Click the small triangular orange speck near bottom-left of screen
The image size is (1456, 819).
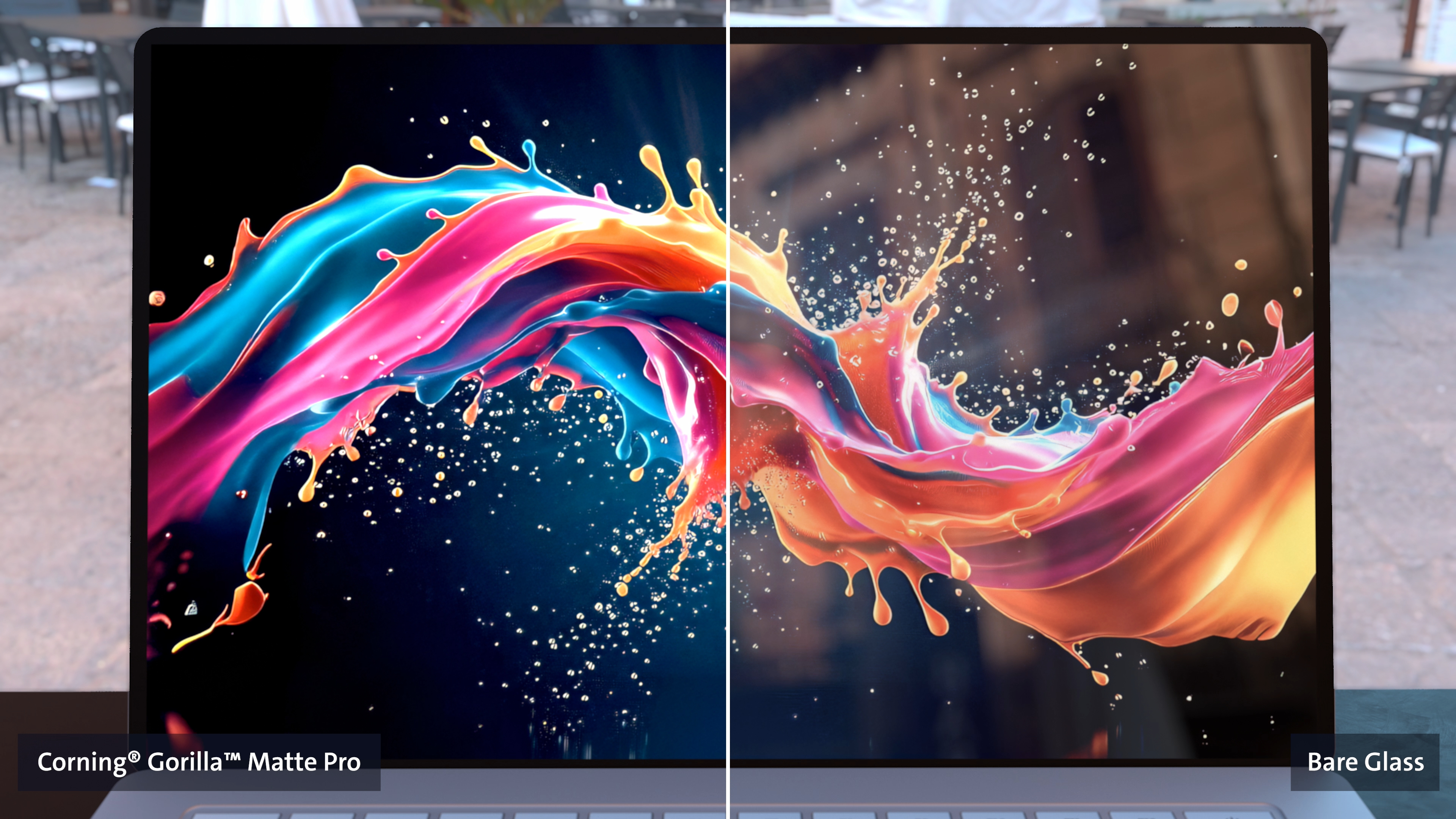[x=191, y=608]
